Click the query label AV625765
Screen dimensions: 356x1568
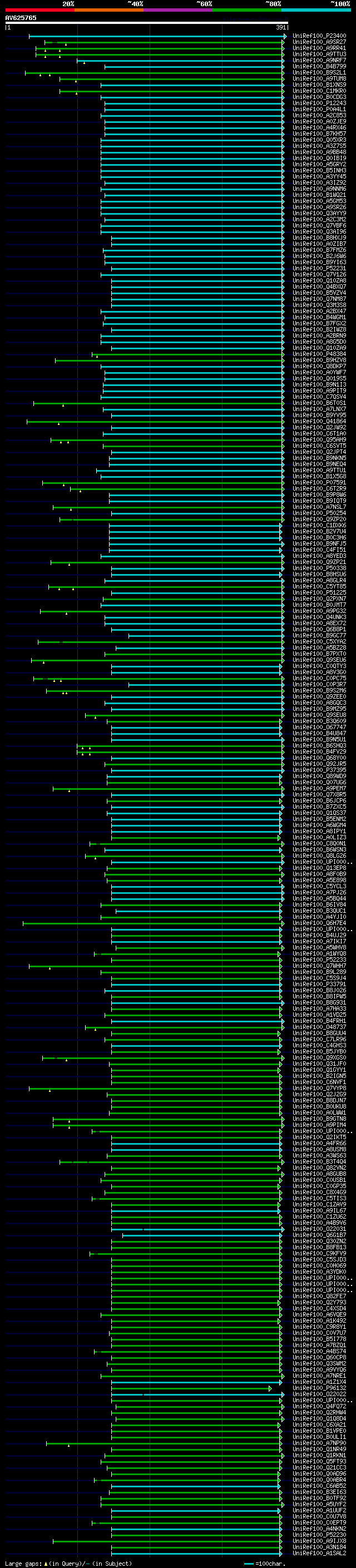tap(21, 18)
